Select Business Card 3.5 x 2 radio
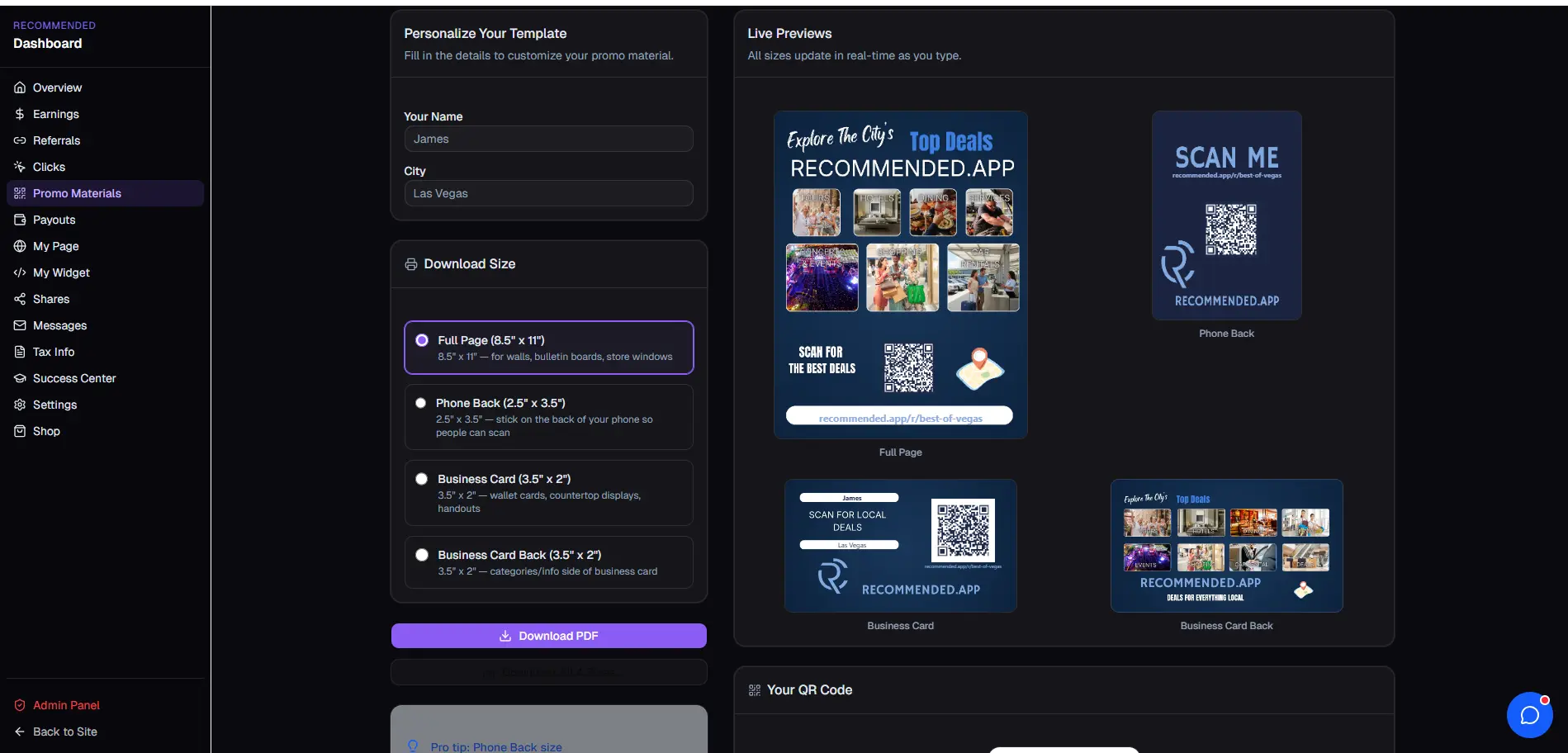Screen dimensions: 1568x753 [422, 479]
